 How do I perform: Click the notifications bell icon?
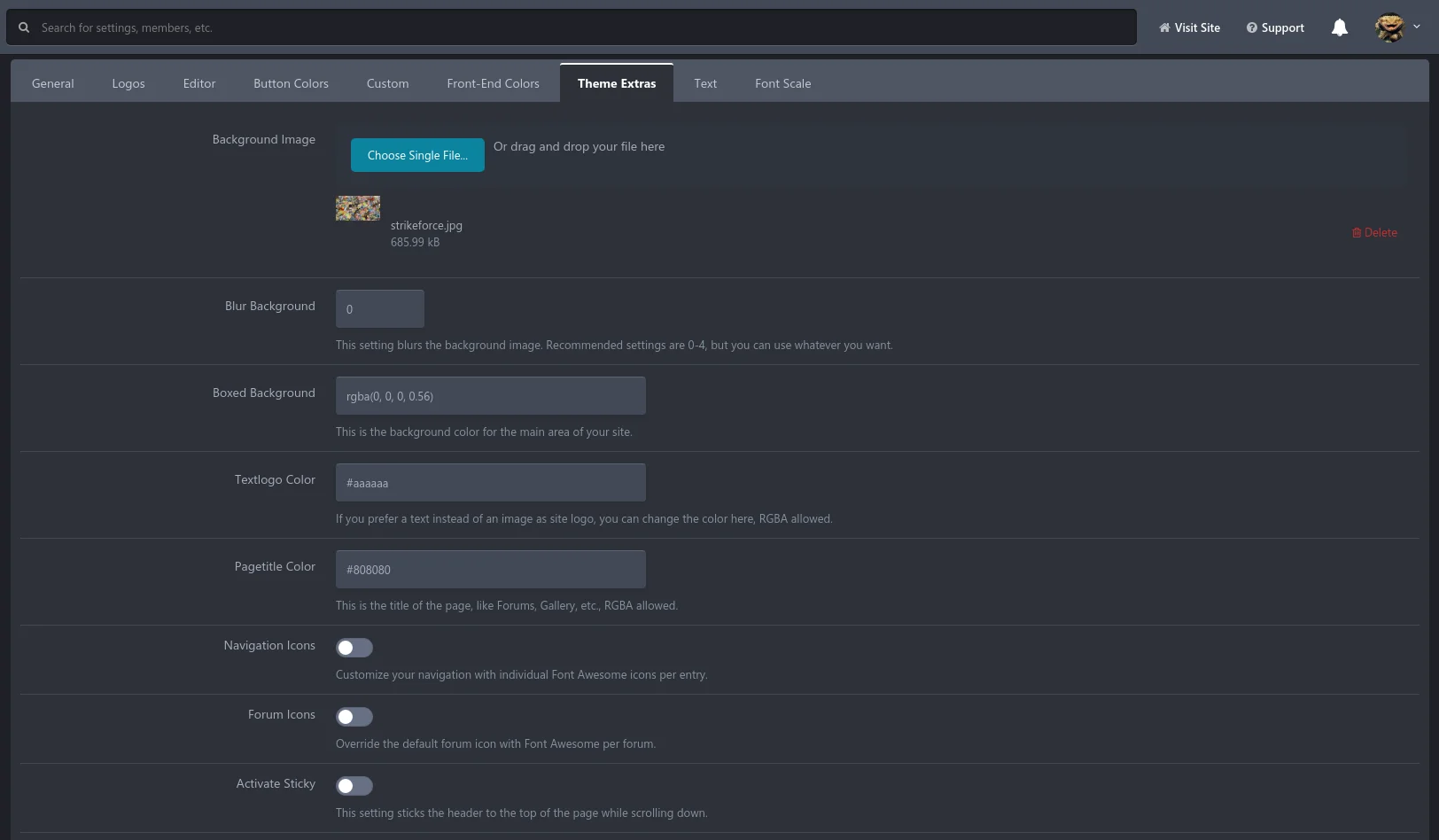coord(1339,27)
